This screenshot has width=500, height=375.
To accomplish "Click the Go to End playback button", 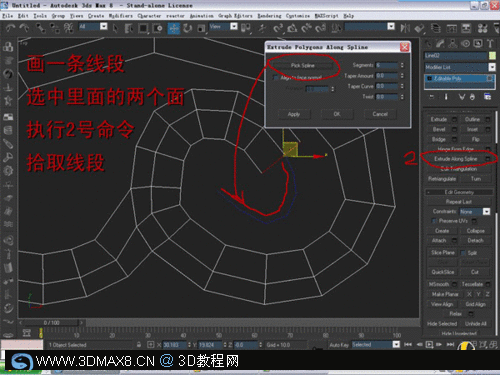I will tap(450, 344).
